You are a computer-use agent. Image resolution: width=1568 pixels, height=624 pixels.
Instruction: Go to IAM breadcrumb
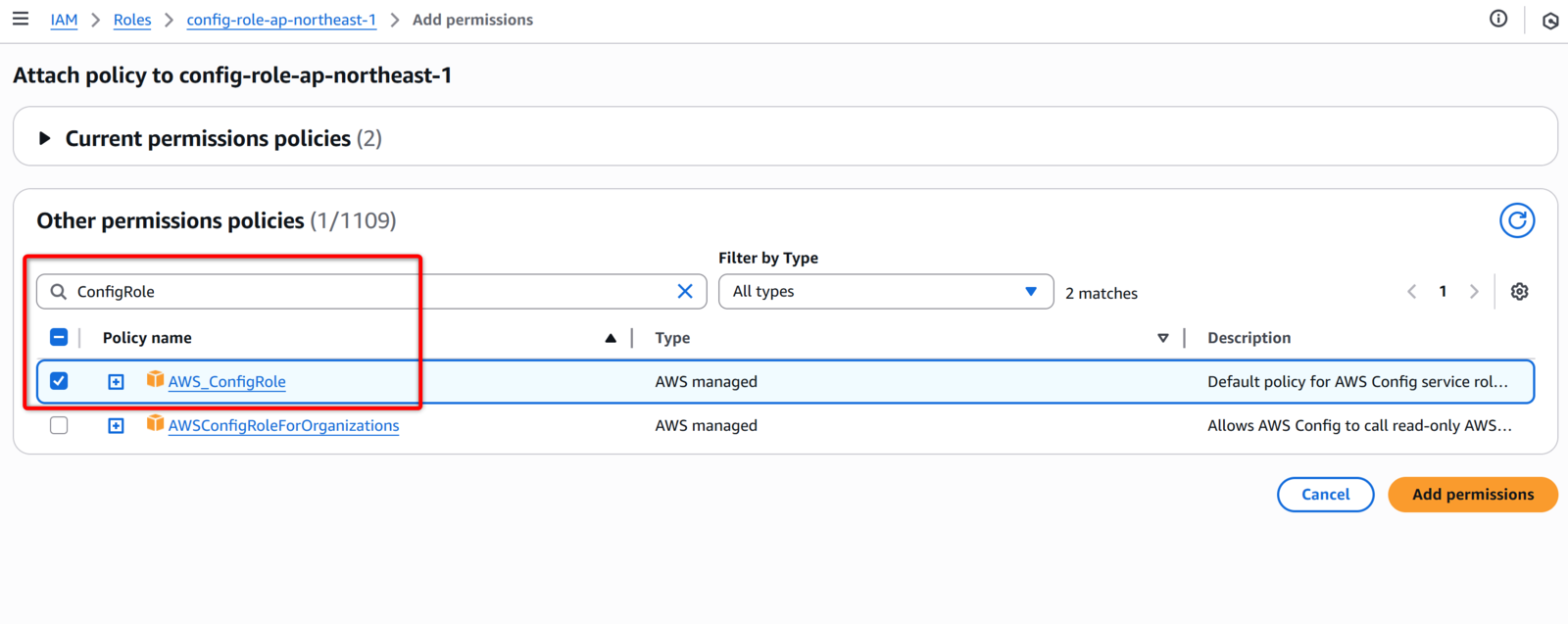(64, 20)
